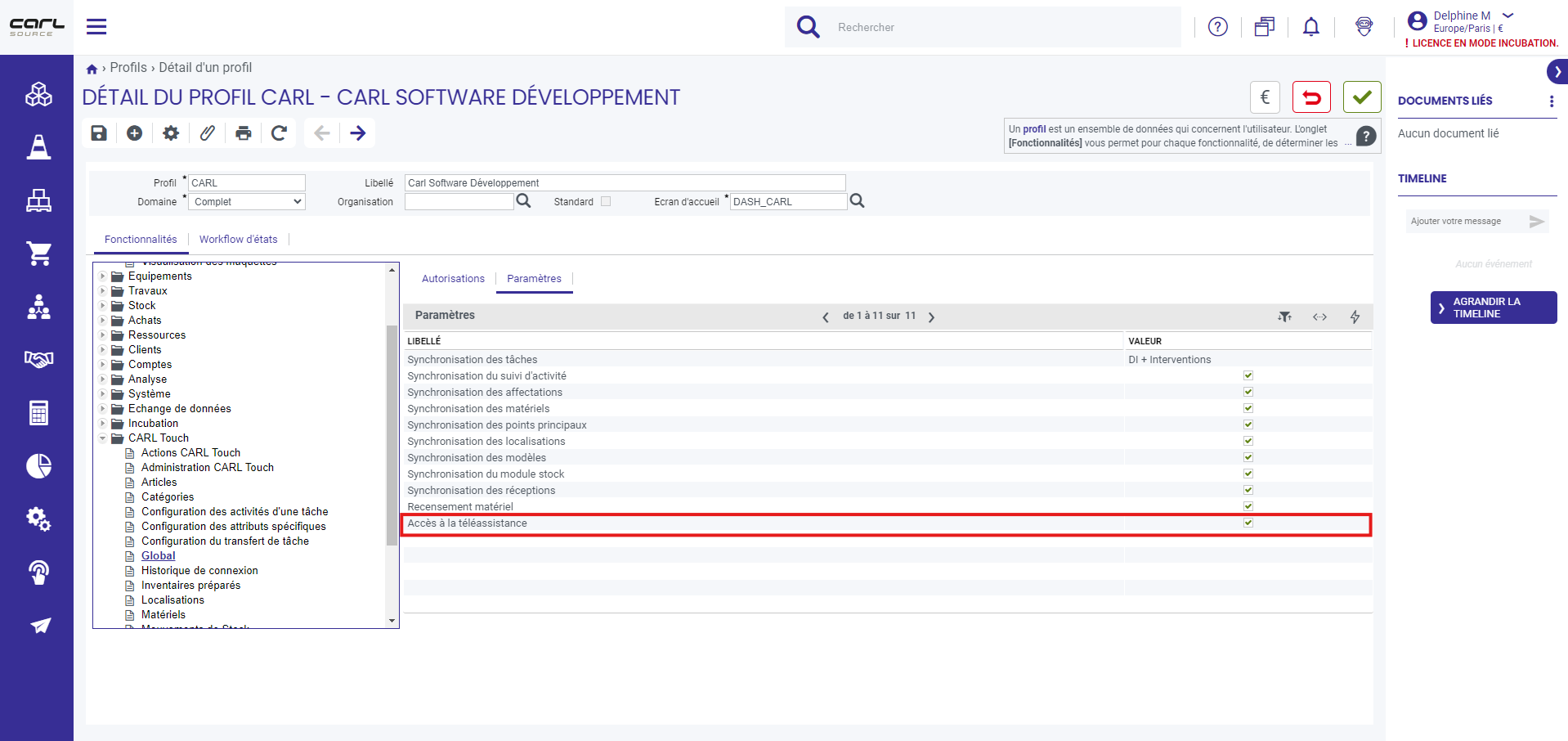Click the red undo/cancel button
This screenshot has width=1568, height=741.
coord(1311,97)
